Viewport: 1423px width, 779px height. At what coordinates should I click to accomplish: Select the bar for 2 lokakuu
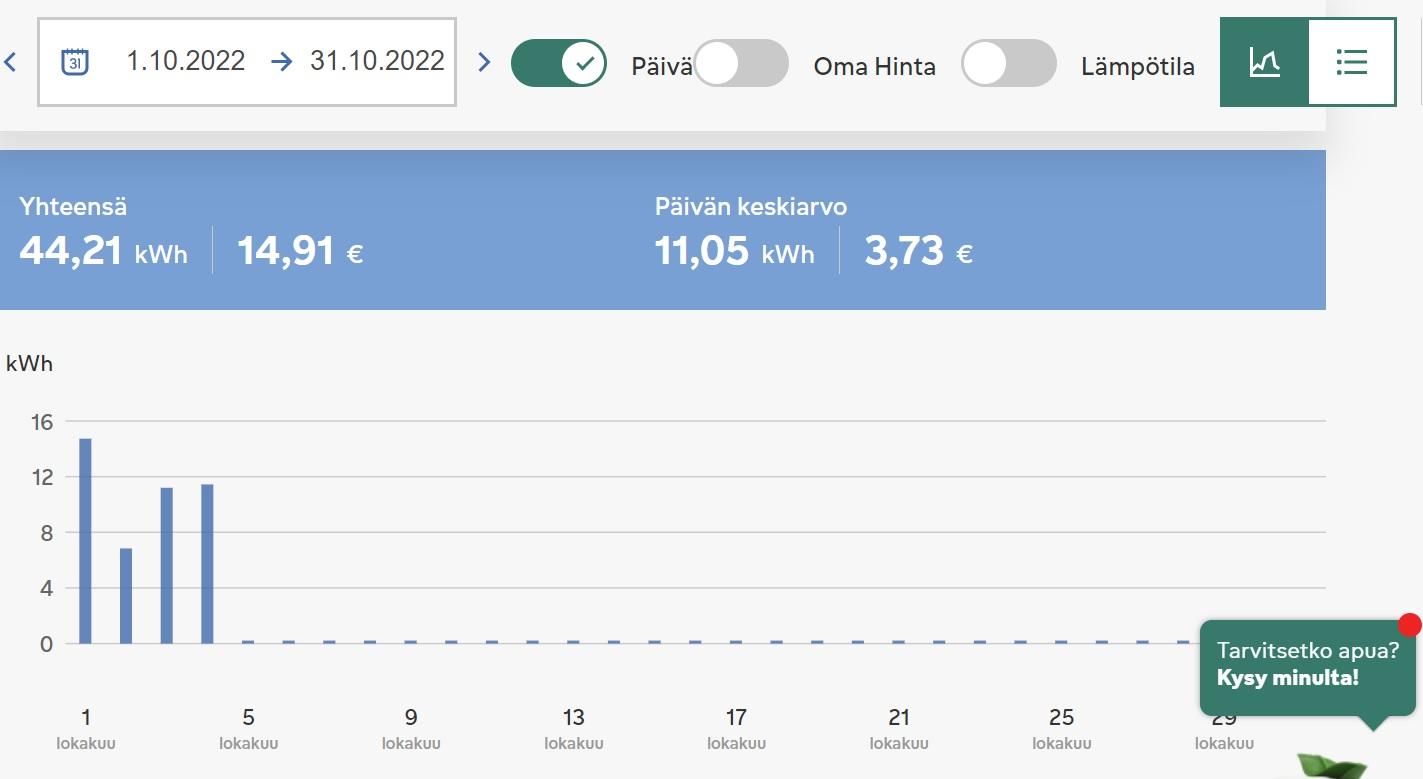[126, 596]
